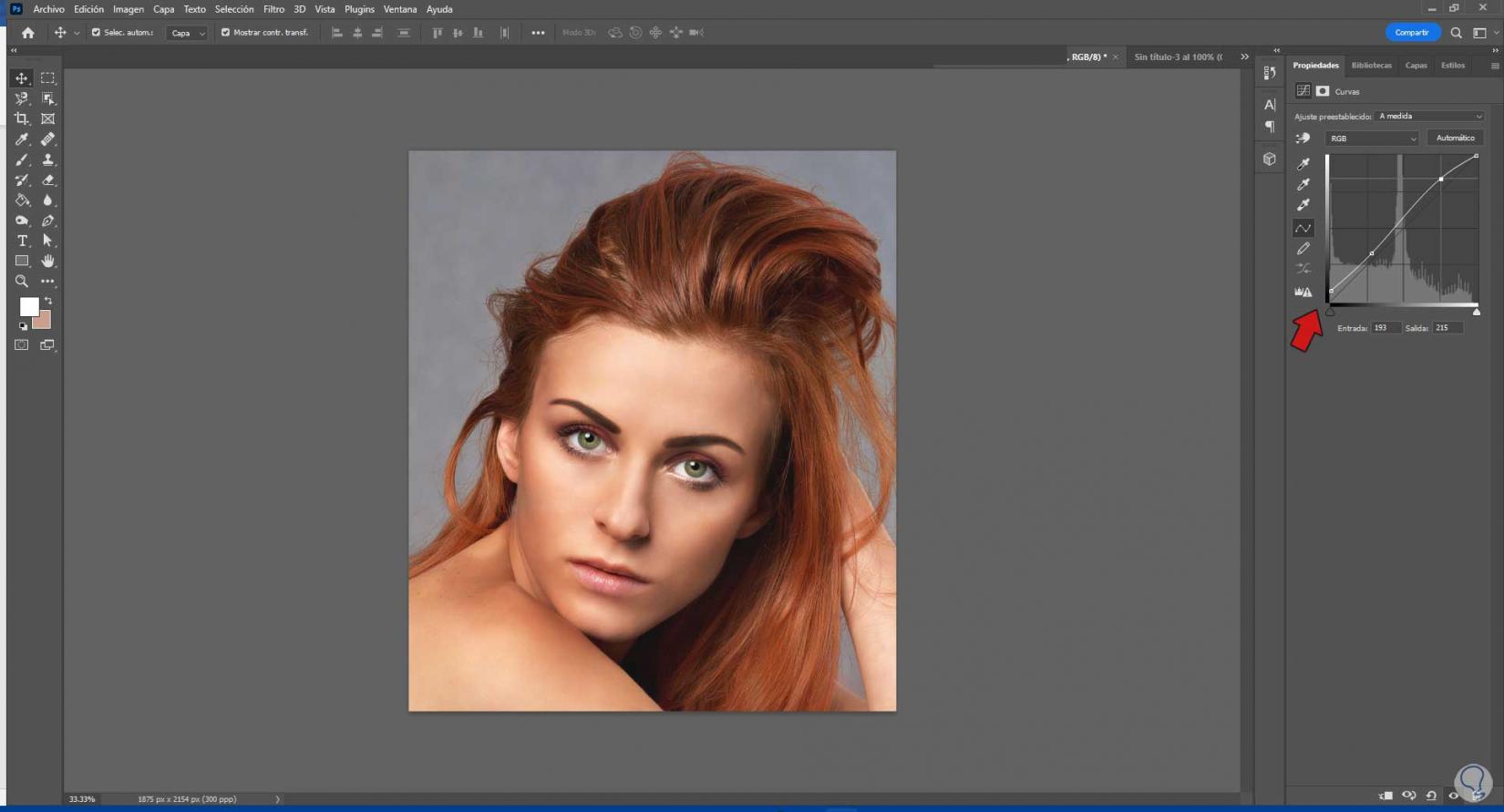Click the foreground color swatch
The image size is (1504, 812).
point(28,306)
